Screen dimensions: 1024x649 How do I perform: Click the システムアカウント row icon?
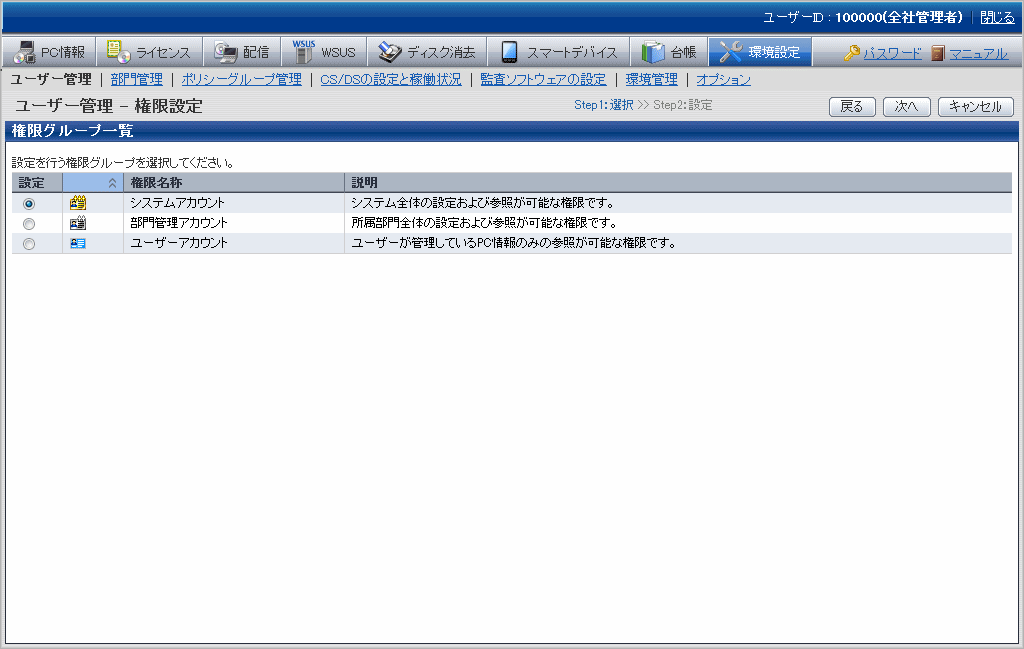click(78, 203)
